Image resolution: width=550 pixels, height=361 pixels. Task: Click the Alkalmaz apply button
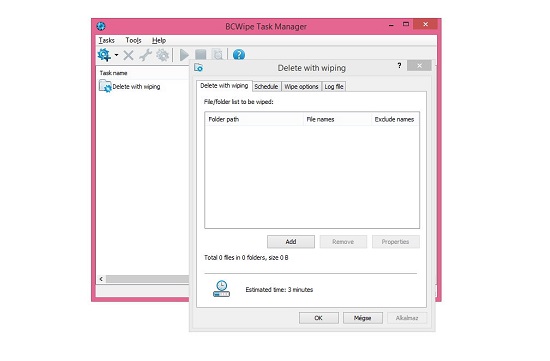(x=407, y=318)
